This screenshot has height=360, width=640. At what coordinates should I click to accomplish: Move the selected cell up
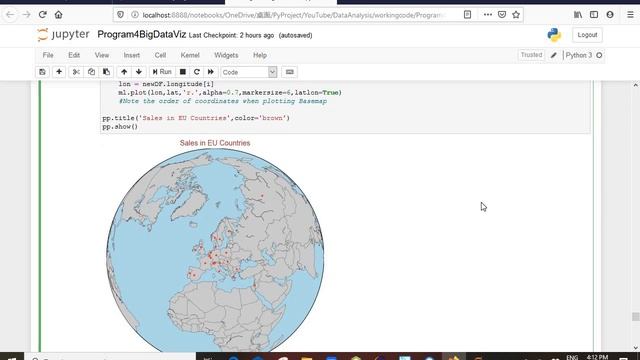point(124,72)
